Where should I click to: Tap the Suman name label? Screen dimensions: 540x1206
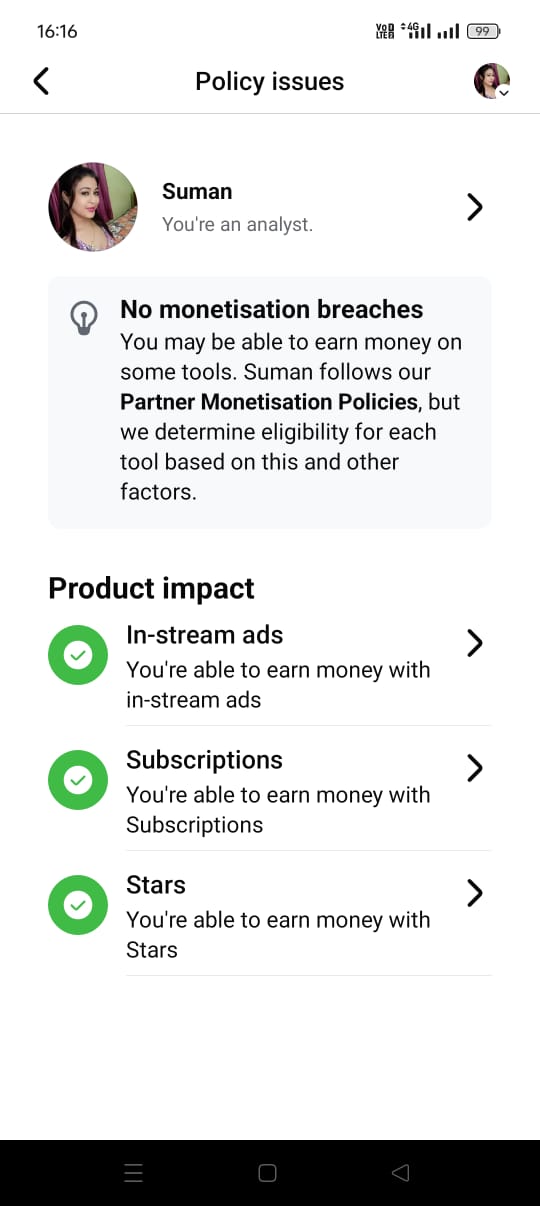[x=197, y=191]
